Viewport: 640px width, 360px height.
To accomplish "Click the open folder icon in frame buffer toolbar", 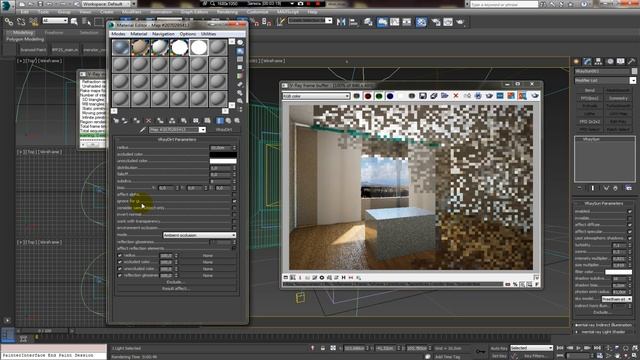I will pos(444,96).
